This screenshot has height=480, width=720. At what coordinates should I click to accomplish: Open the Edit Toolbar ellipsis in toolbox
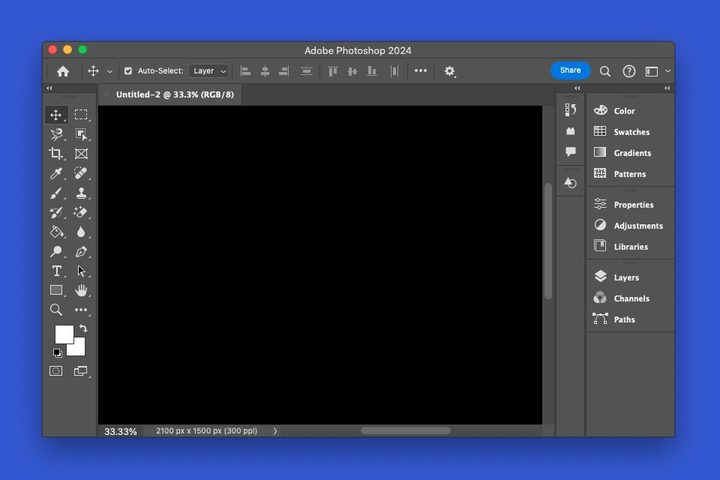click(81, 310)
